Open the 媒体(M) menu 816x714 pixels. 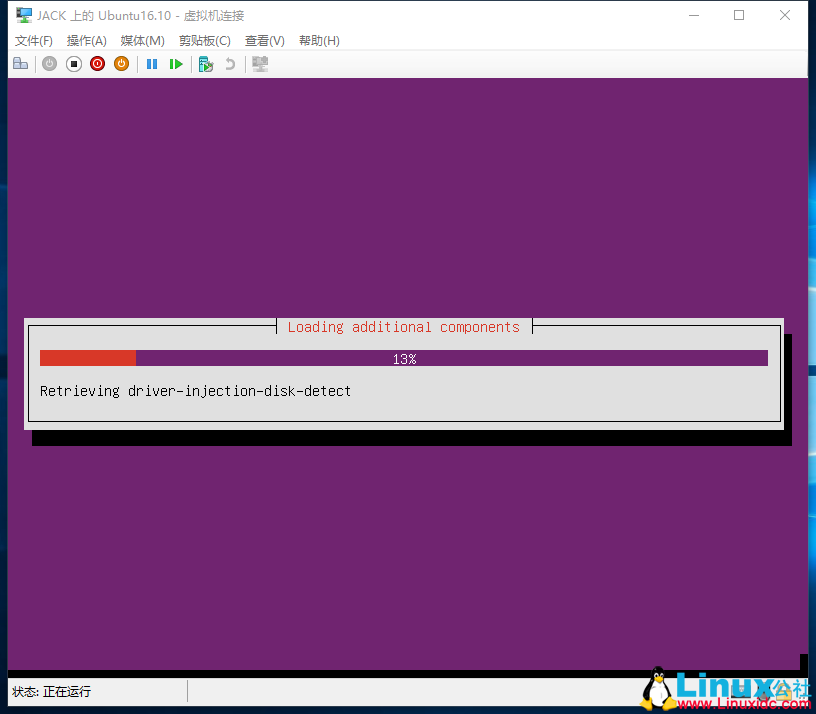pyautogui.click(x=141, y=40)
